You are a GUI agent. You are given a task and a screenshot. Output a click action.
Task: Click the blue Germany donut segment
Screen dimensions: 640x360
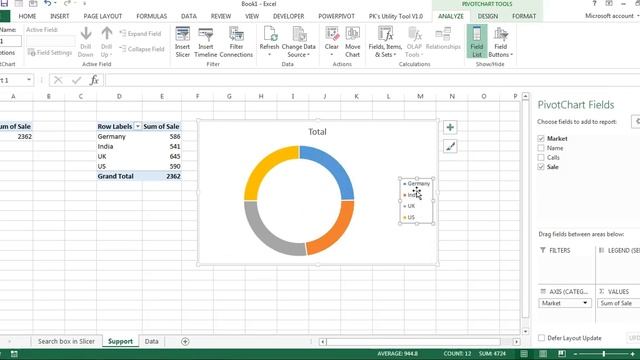click(x=334, y=167)
